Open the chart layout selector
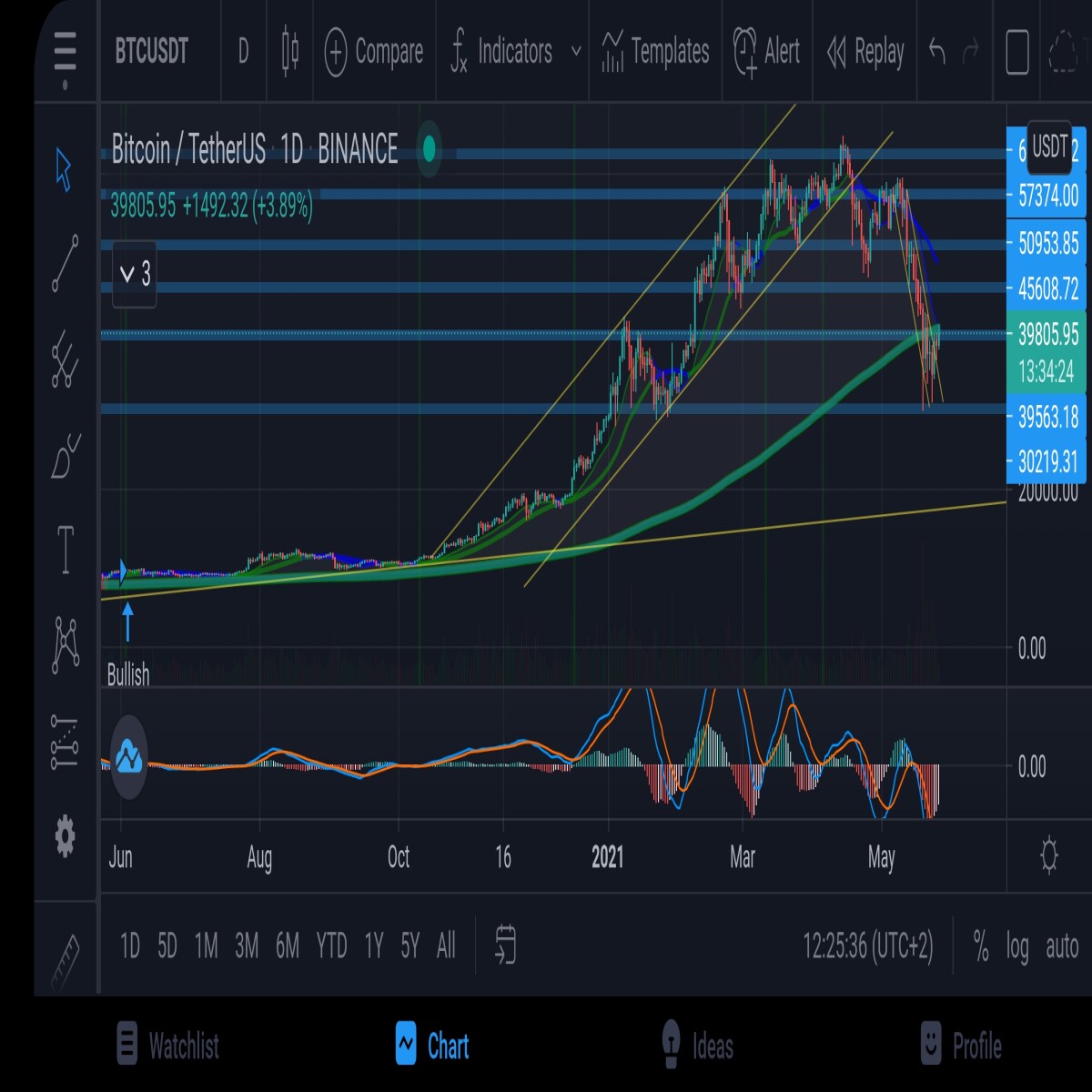Viewport: 1092px width, 1092px height. pos(1017,52)
